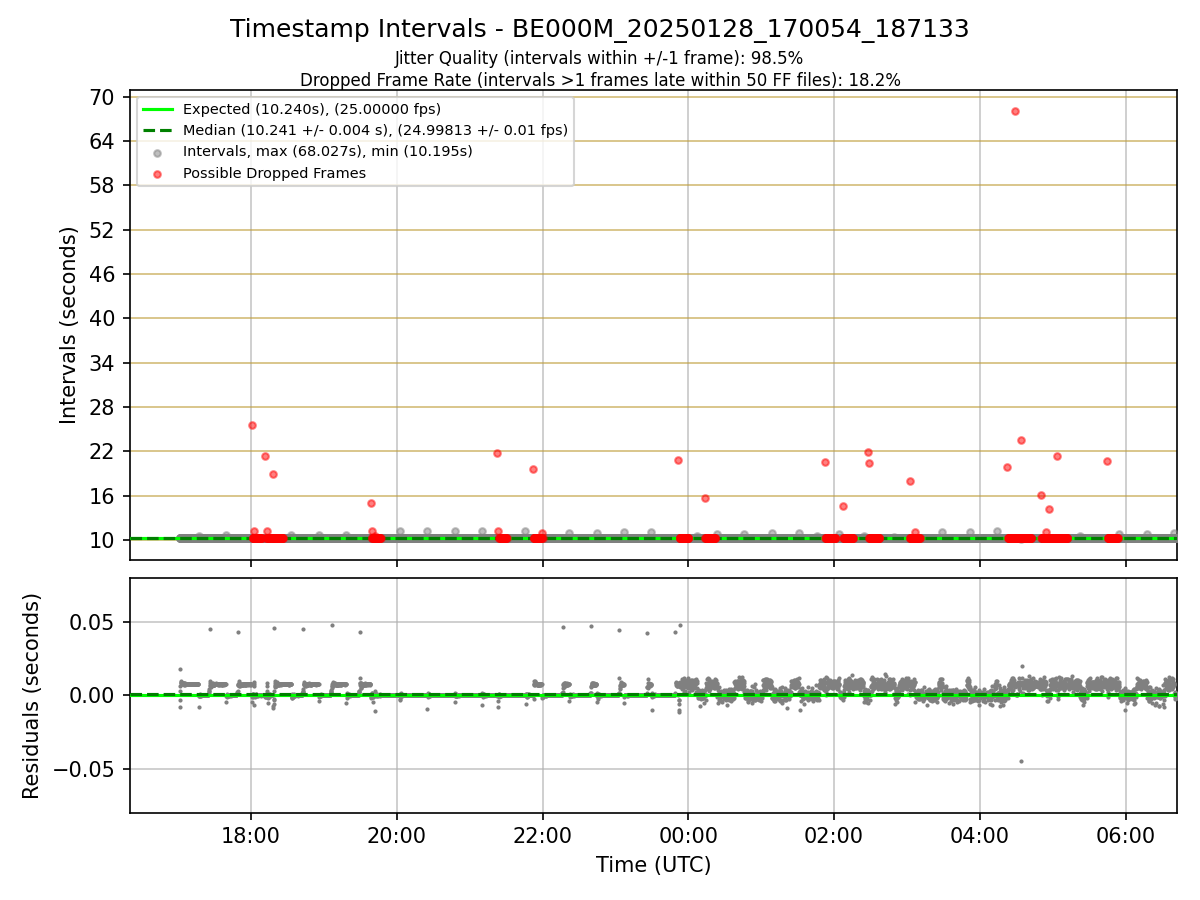Click the 04:00 time tick label

click(x=980, y=836)
